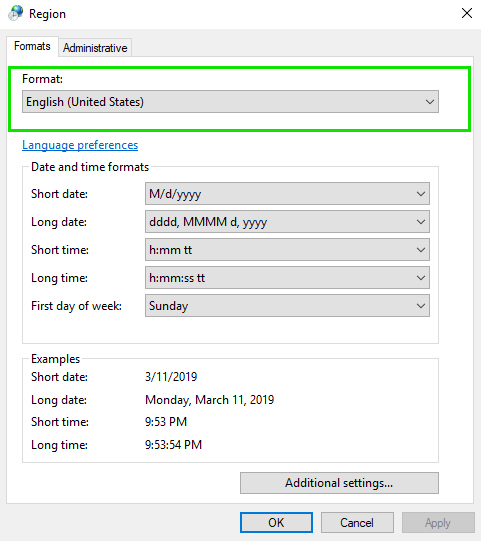Click the Long date dropdown arrow

pos(421,222)
